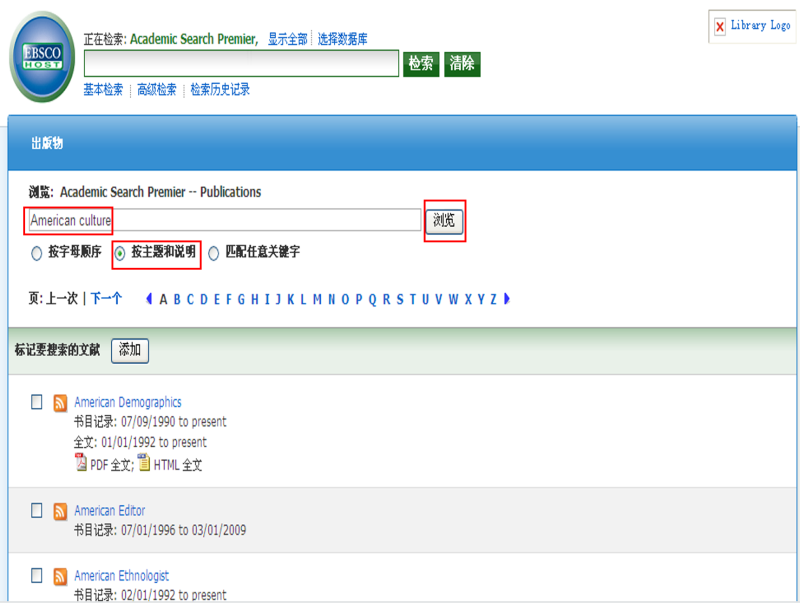Screen dimensions: 800x603
Task: Click the '07/01/1996 to 03/01/2009' text
Action: [183, 531]
